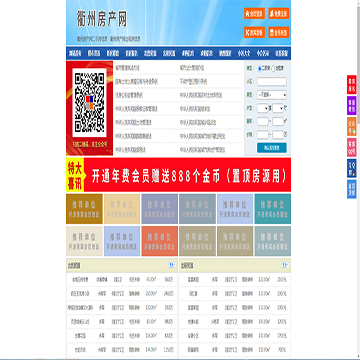Image resolution: width=360 pixels, height=360 pixels.
Task: Click the blue search button in search form
Action: [272, 148]
